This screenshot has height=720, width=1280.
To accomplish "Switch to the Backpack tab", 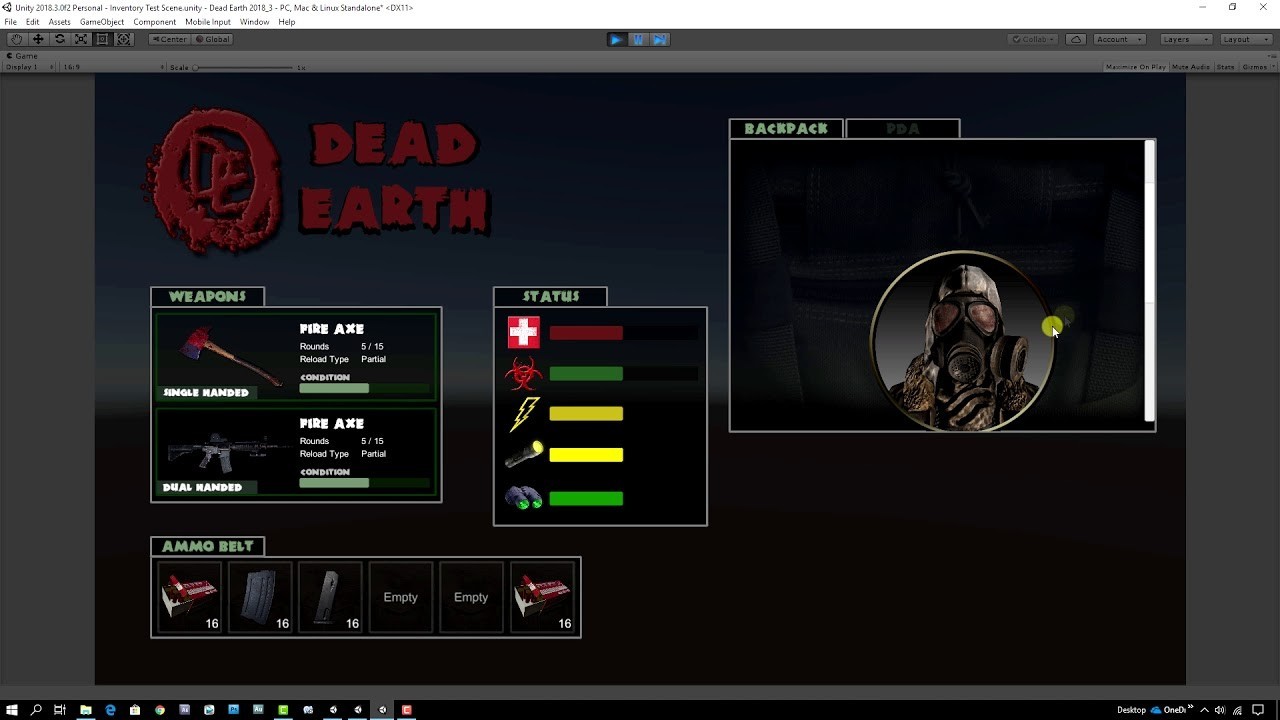I will 786,129.
